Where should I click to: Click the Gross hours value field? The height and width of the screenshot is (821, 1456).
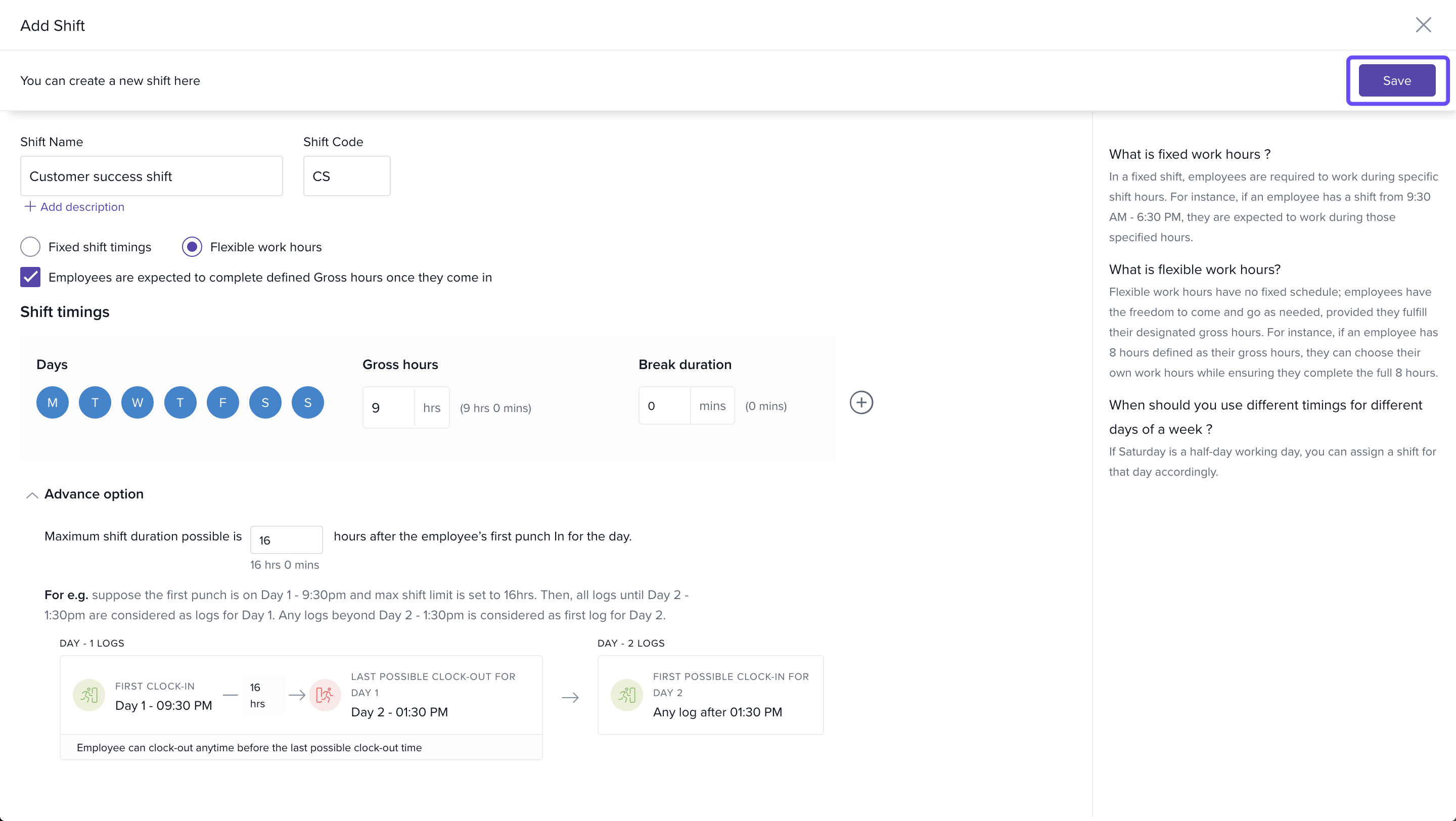(x=389, y=408)
